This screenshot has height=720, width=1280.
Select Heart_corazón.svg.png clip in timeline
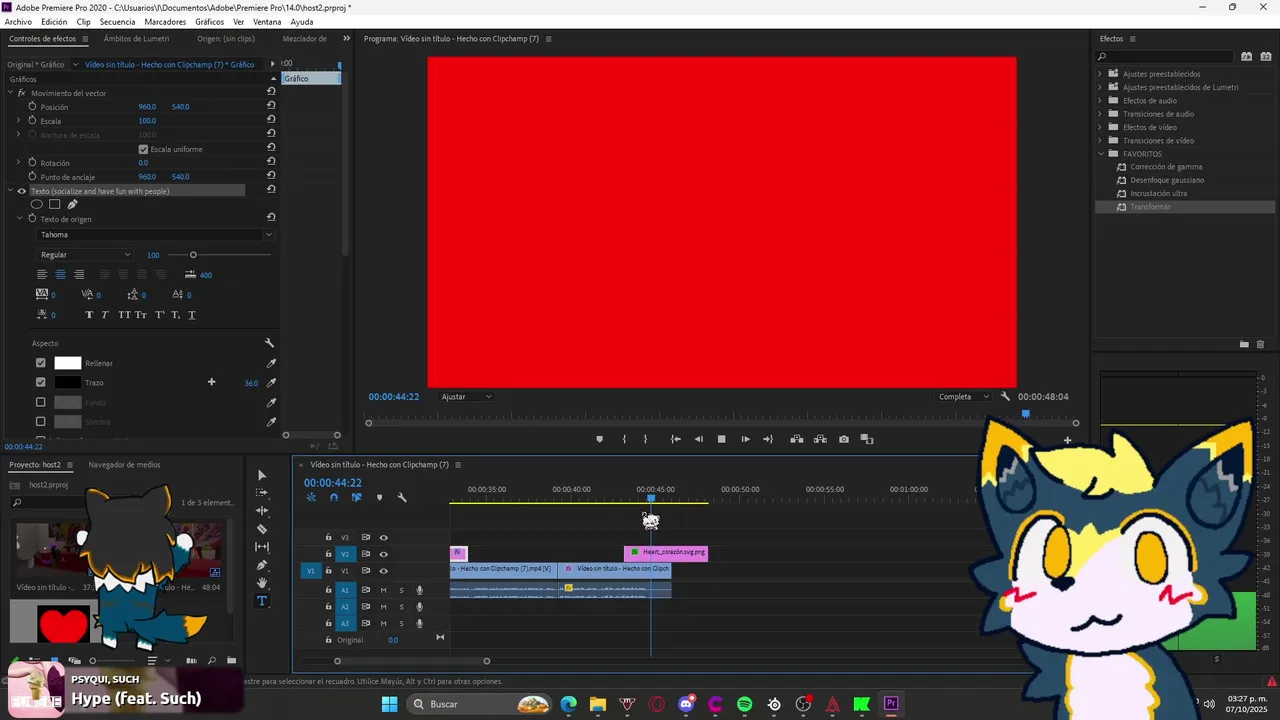666,552
